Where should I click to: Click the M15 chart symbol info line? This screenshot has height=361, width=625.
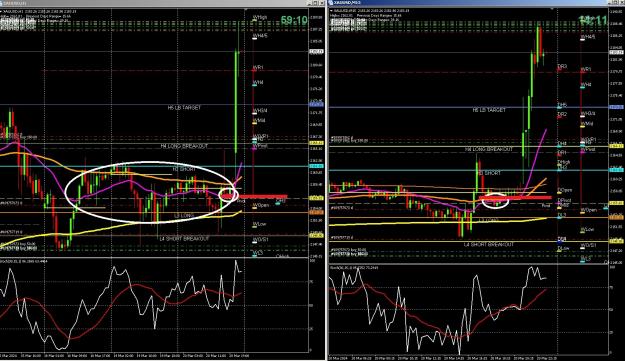(x=369, y=11)
